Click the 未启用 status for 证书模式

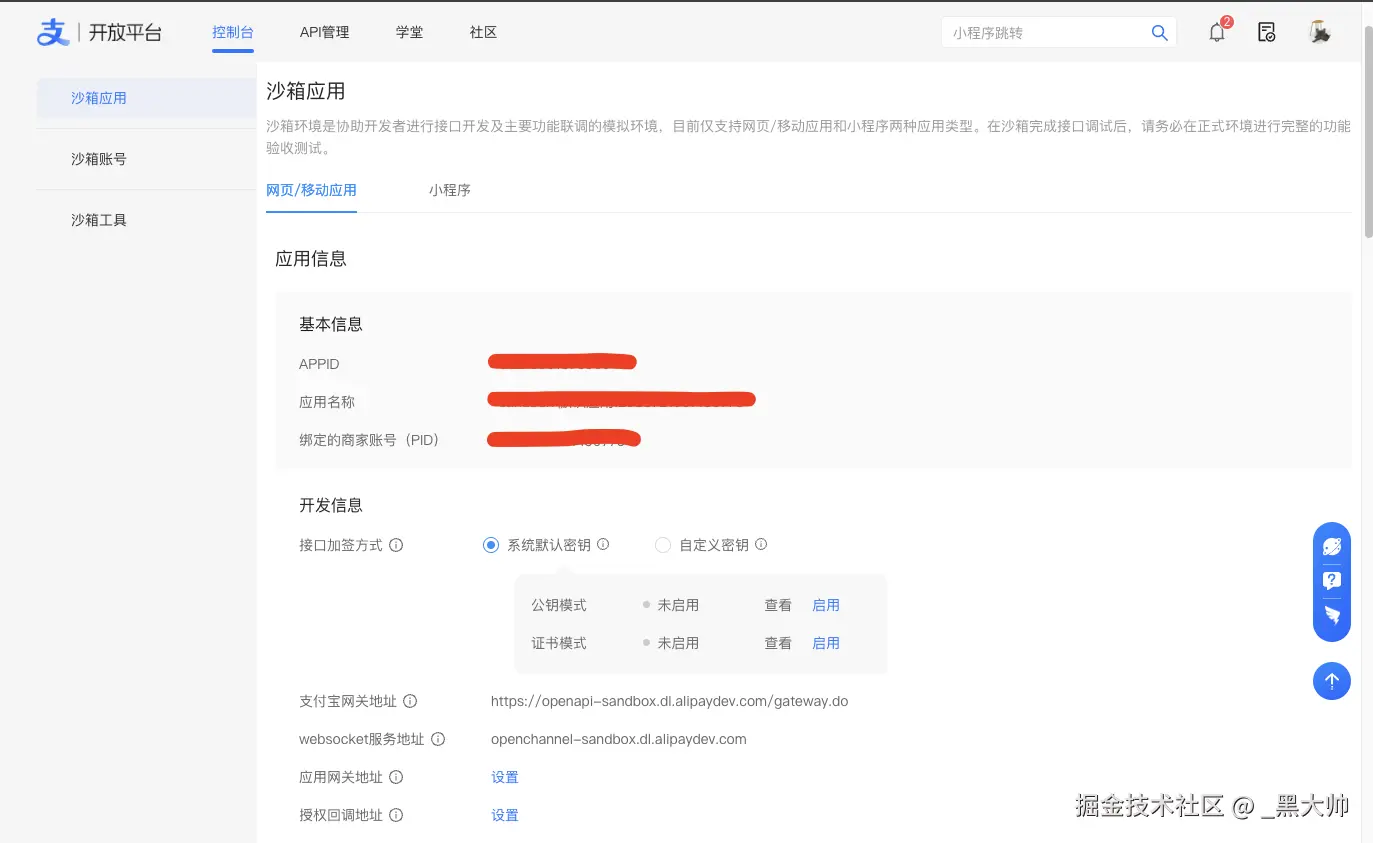[678, 643]
